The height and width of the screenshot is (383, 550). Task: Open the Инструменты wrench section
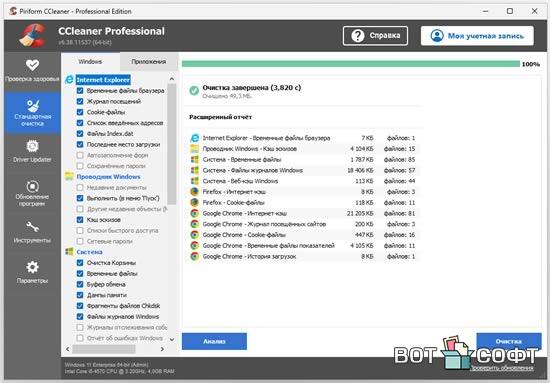point(32,232)
